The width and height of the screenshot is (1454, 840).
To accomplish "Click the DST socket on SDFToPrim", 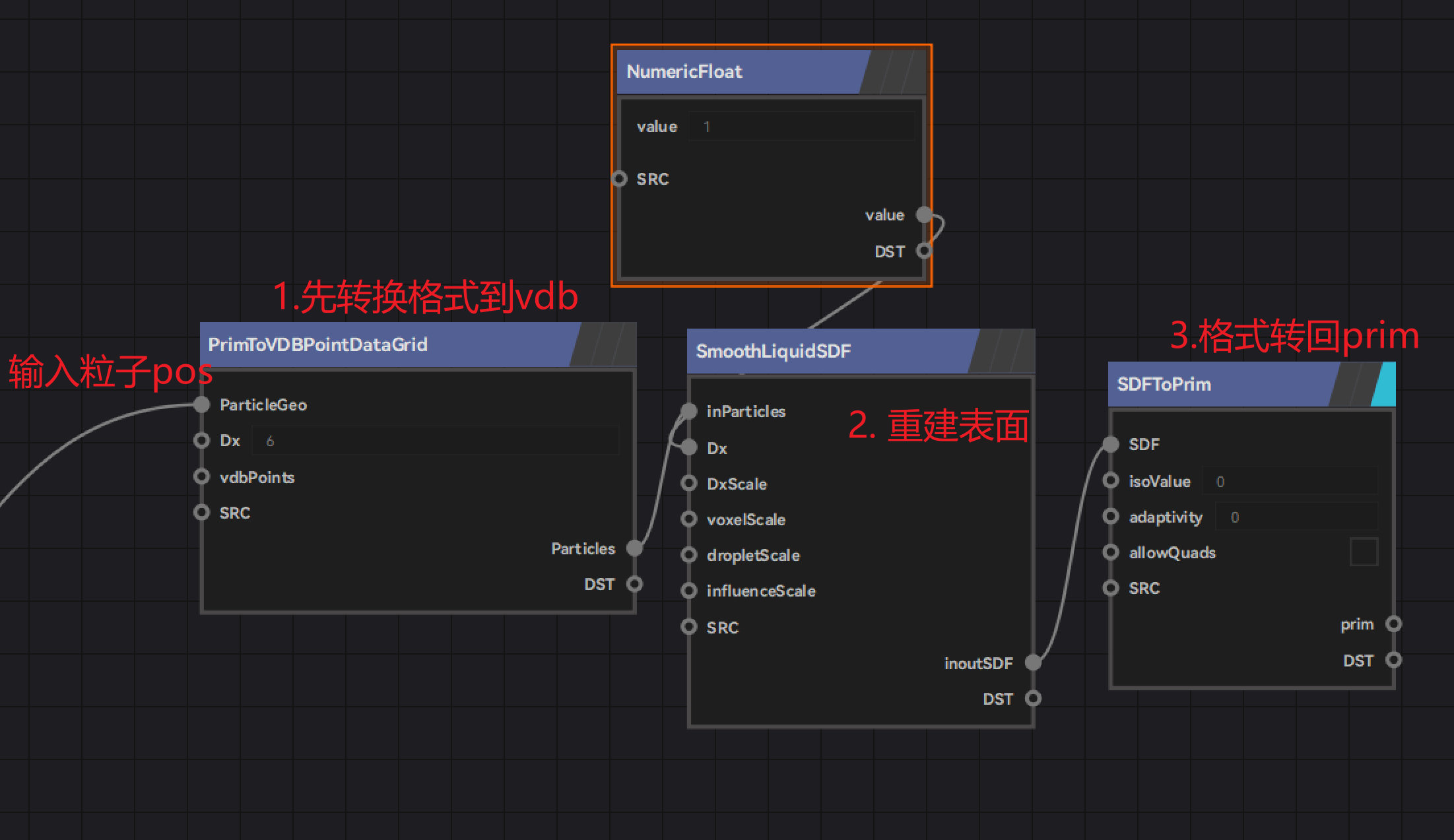I will point(1394,660).
